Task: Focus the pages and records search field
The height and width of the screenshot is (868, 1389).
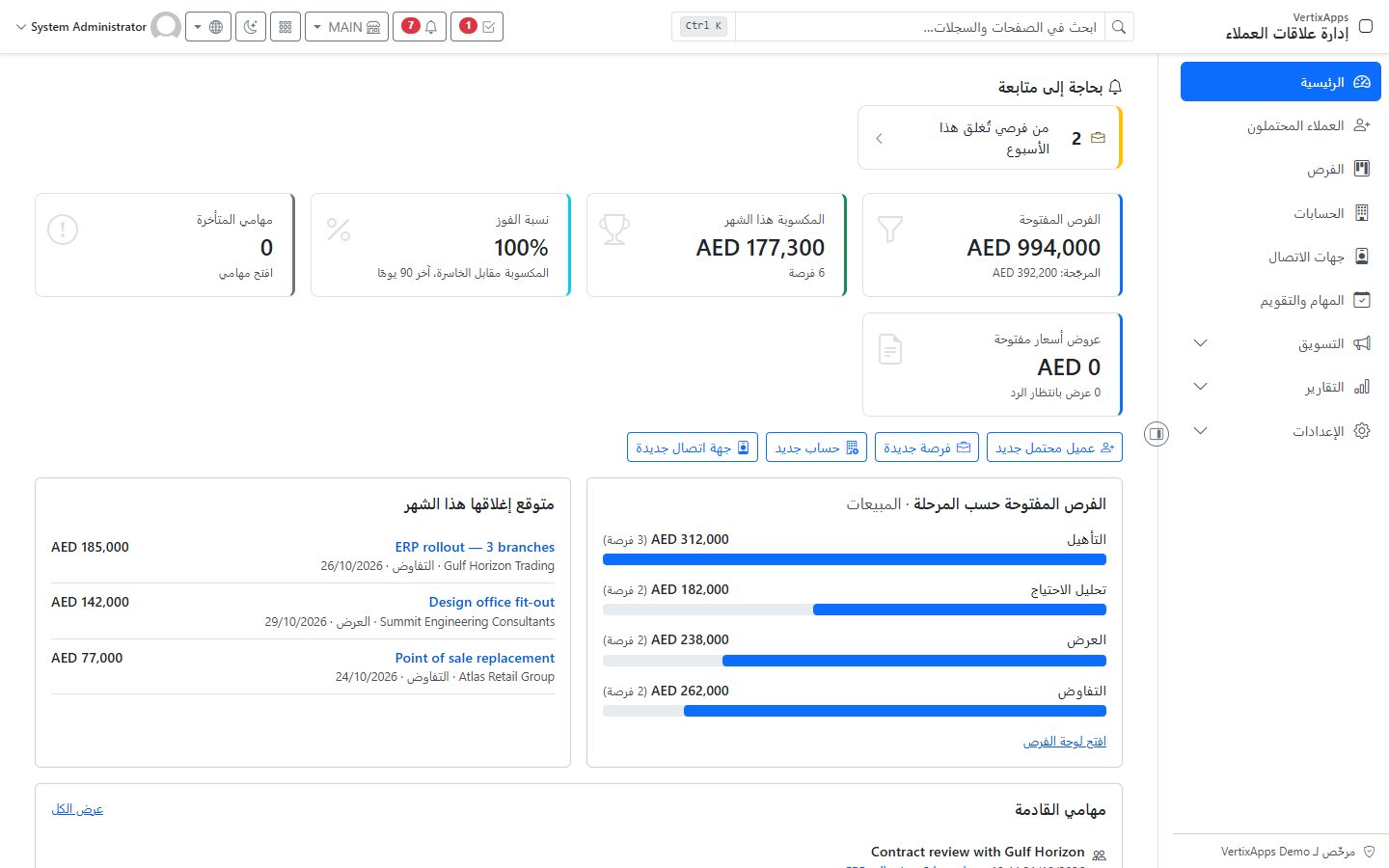Action: (x=920, y=27)
